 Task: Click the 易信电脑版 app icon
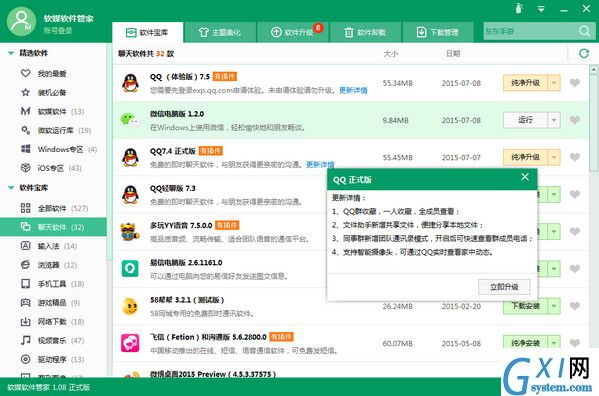tap(130, 268)
